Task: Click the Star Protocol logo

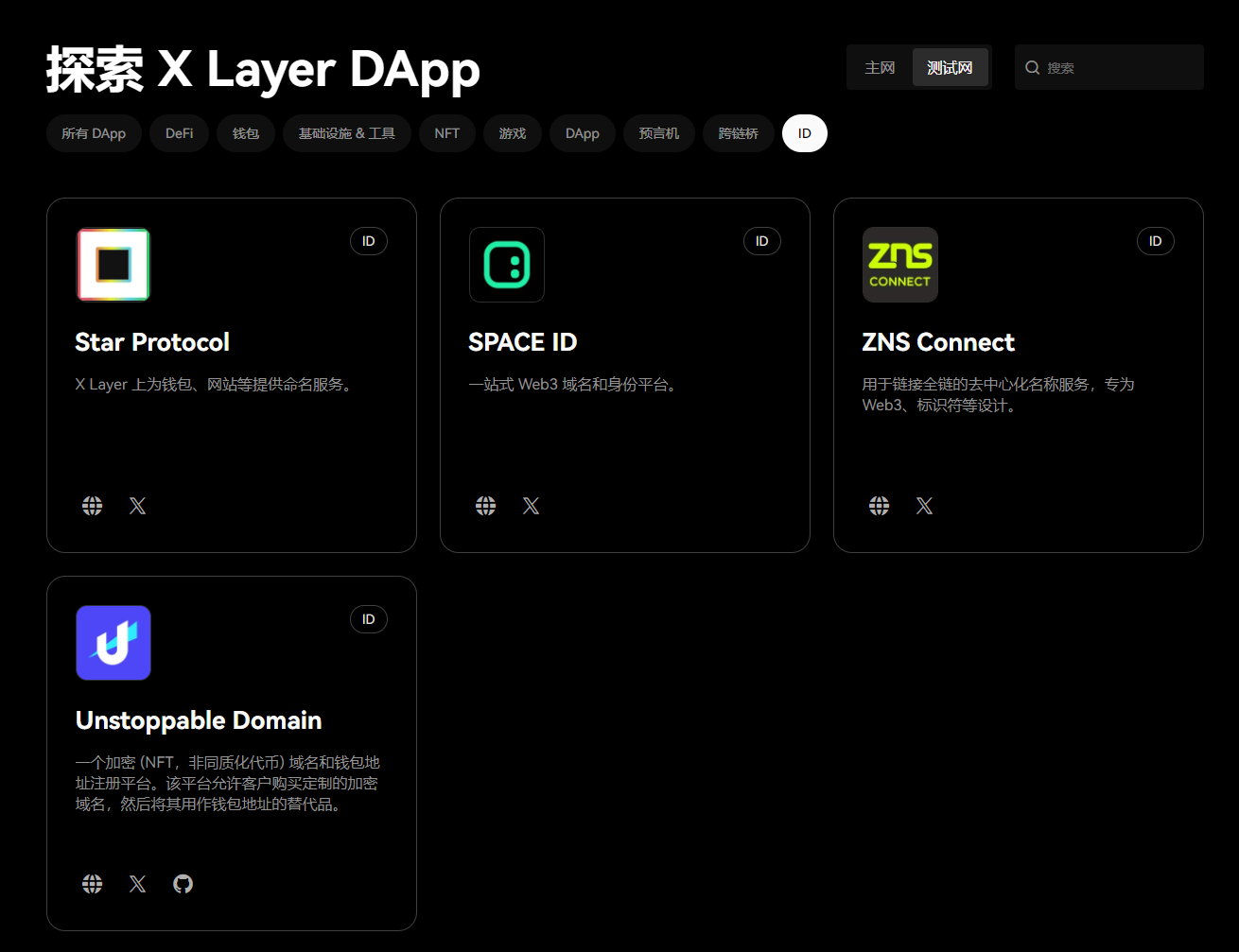Action: click(x=113, y=265)
